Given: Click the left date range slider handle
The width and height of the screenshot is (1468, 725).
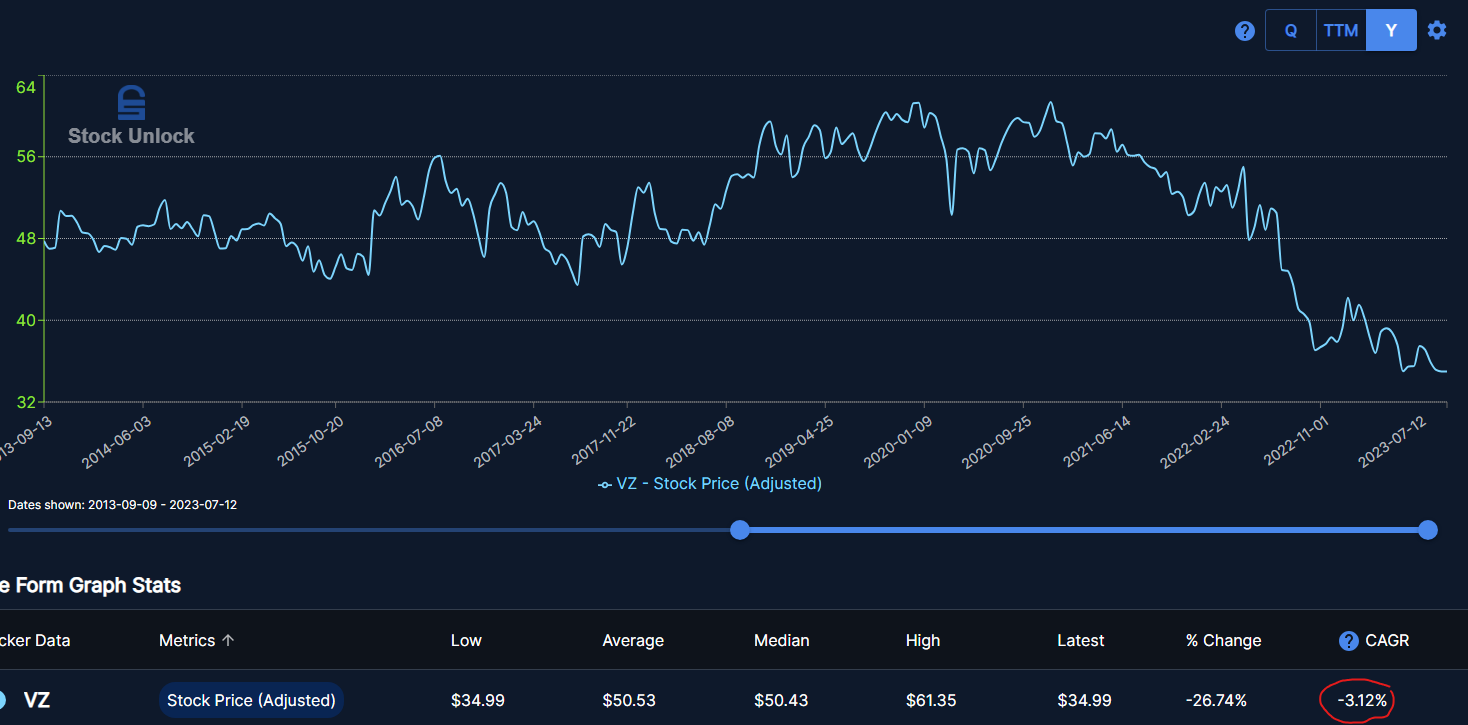Looking at the screenshot, I should (740, 530).
